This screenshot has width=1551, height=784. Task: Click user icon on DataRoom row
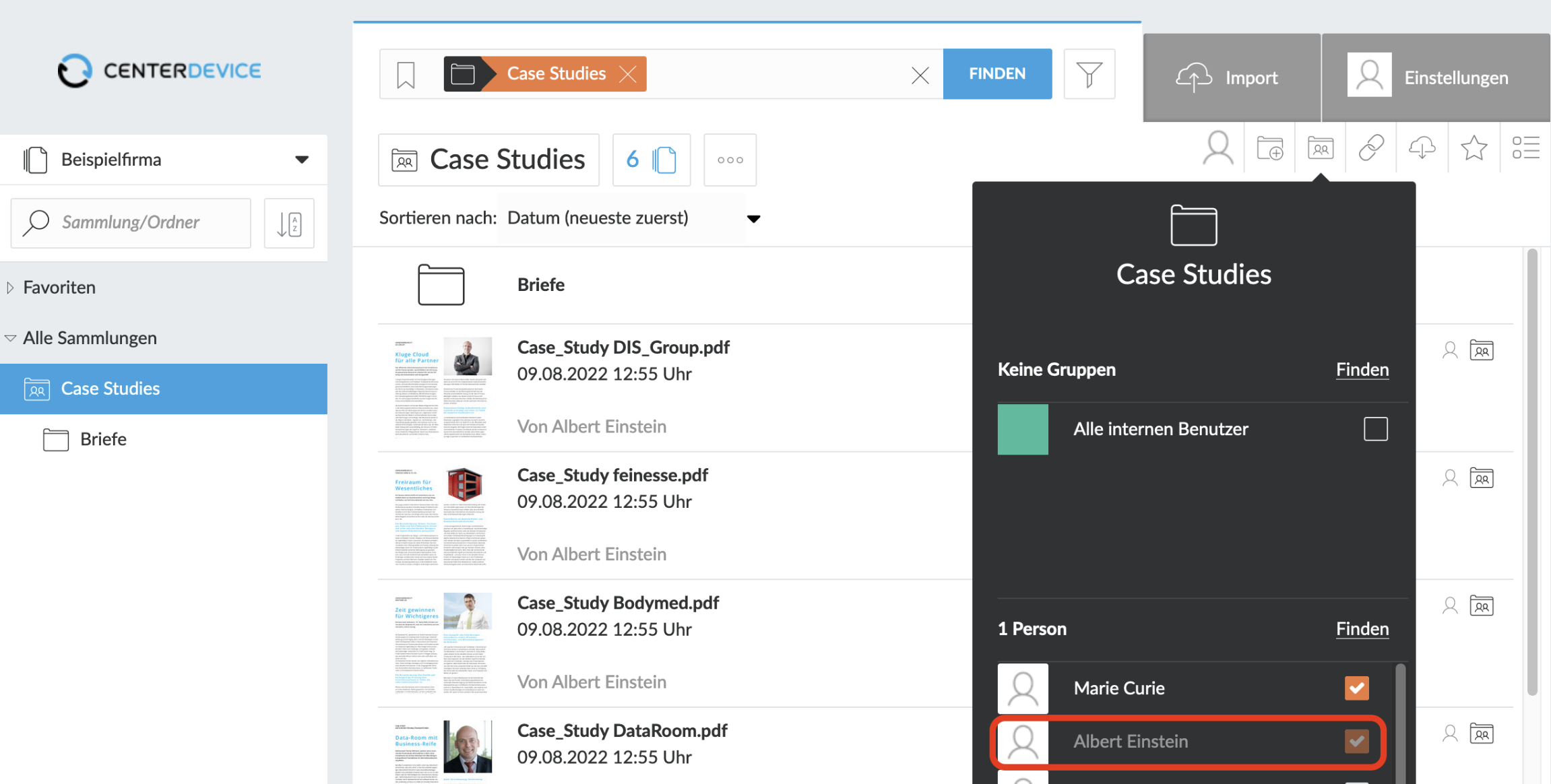tap(1450, 733)
